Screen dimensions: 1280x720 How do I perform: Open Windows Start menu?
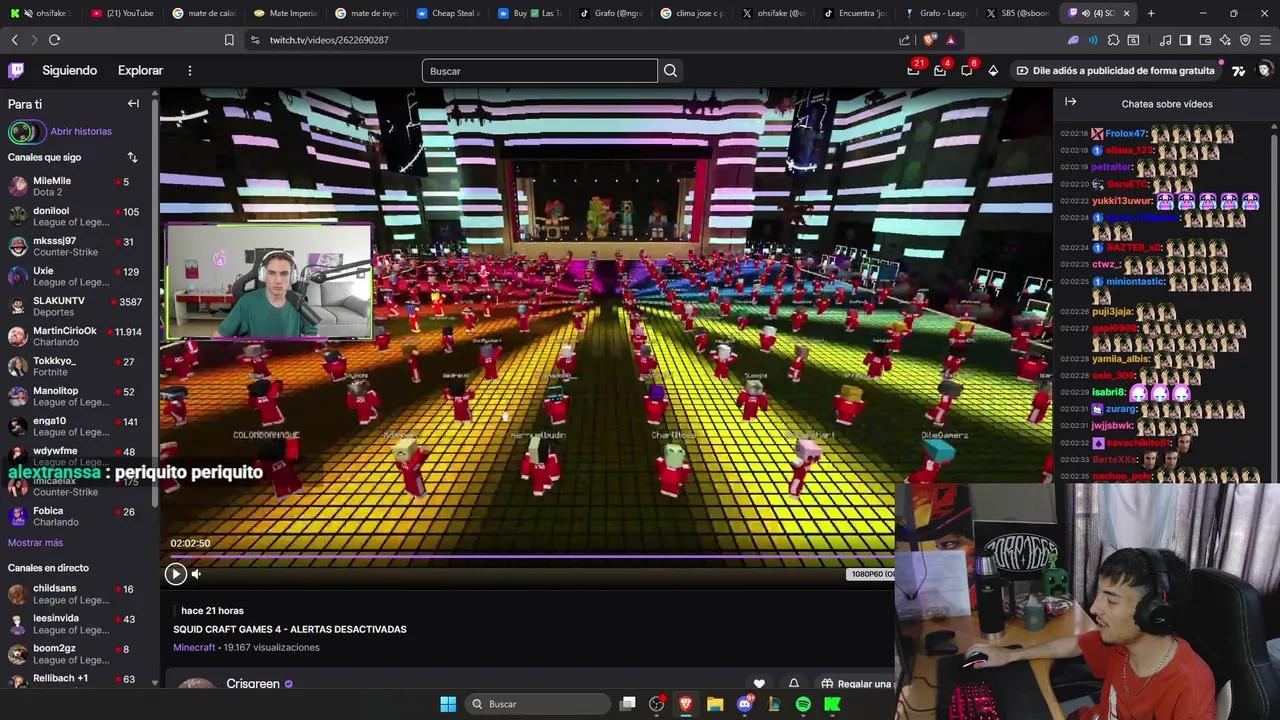(x=448, y=704)
